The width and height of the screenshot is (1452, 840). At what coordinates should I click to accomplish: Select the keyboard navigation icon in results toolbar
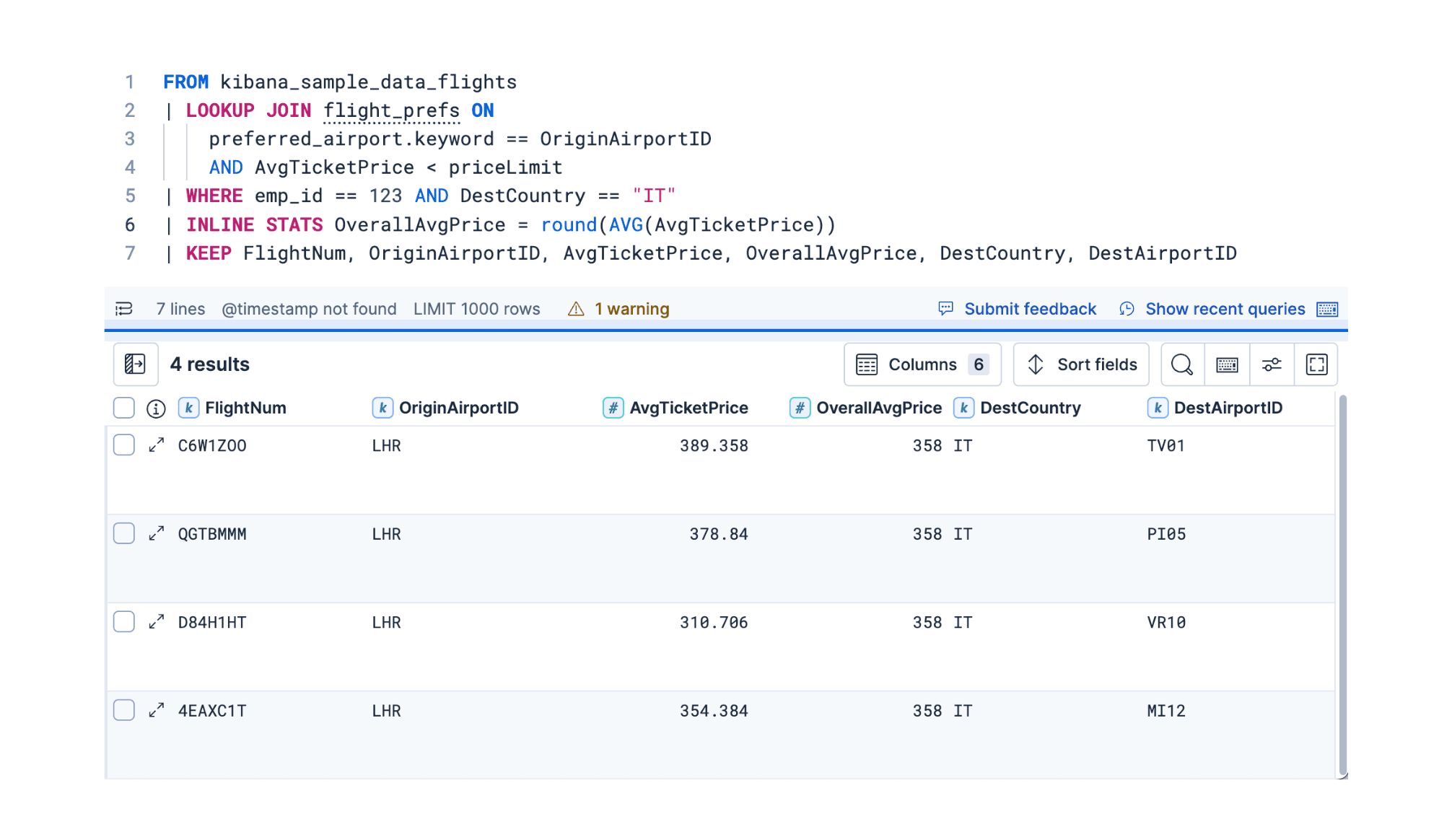[x=1226, y=364]
